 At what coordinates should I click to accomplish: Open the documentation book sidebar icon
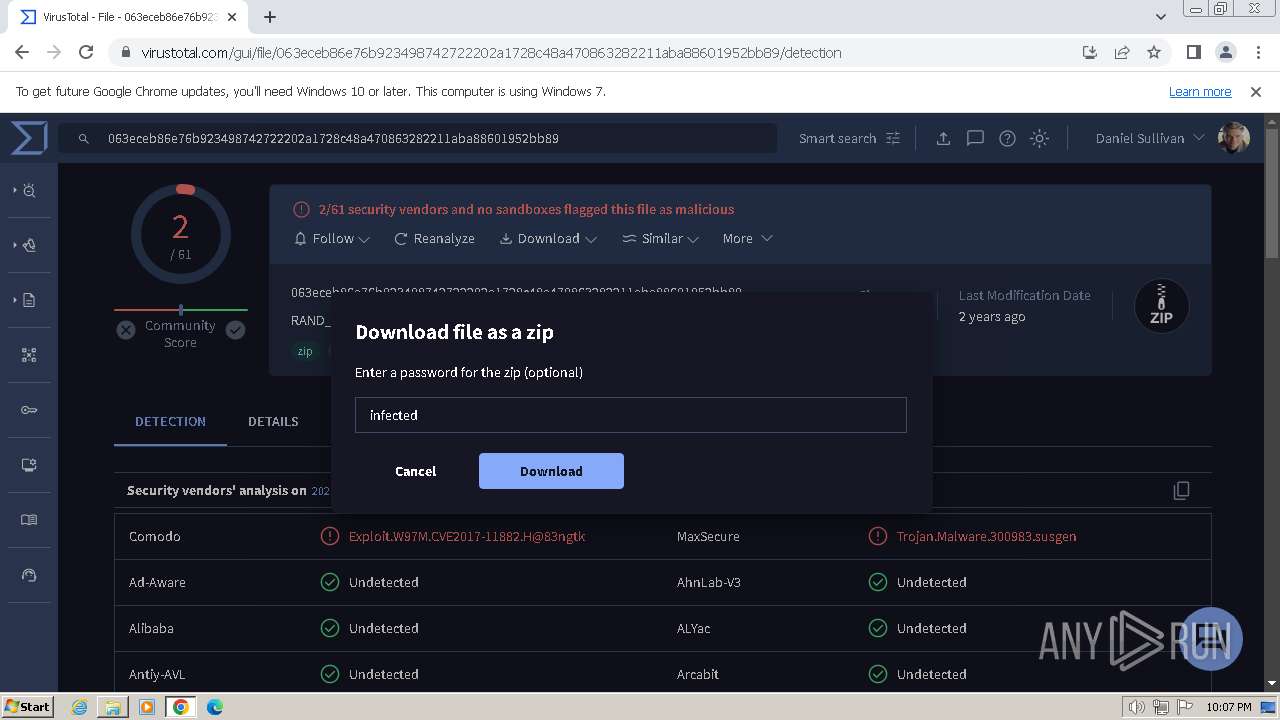click(x=29, y=520)
